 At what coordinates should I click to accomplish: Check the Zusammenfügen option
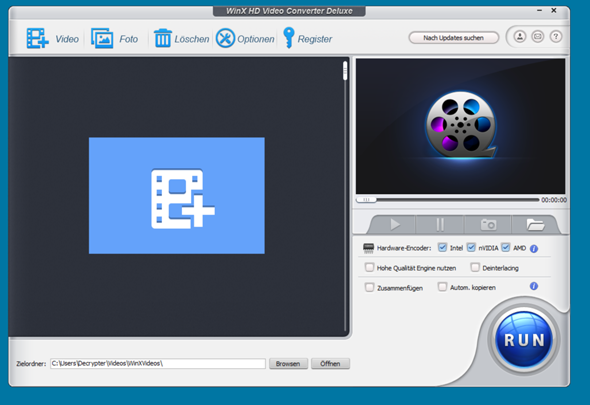point(370,287)
